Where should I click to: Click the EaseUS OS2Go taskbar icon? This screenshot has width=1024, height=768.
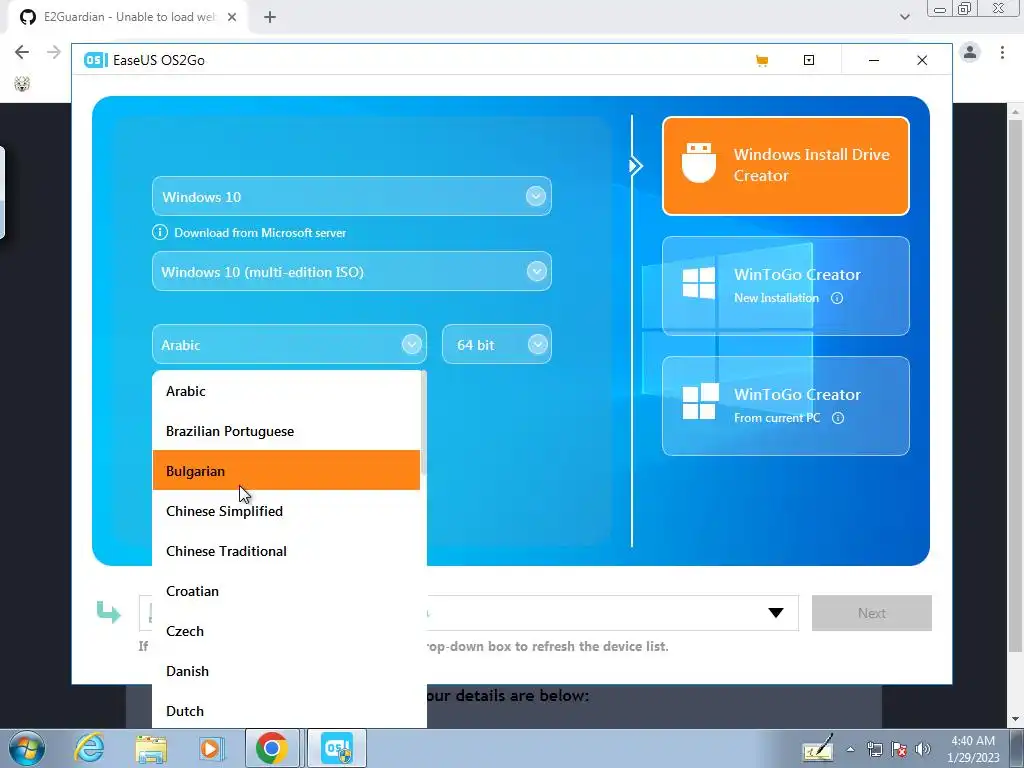(337, 748)
